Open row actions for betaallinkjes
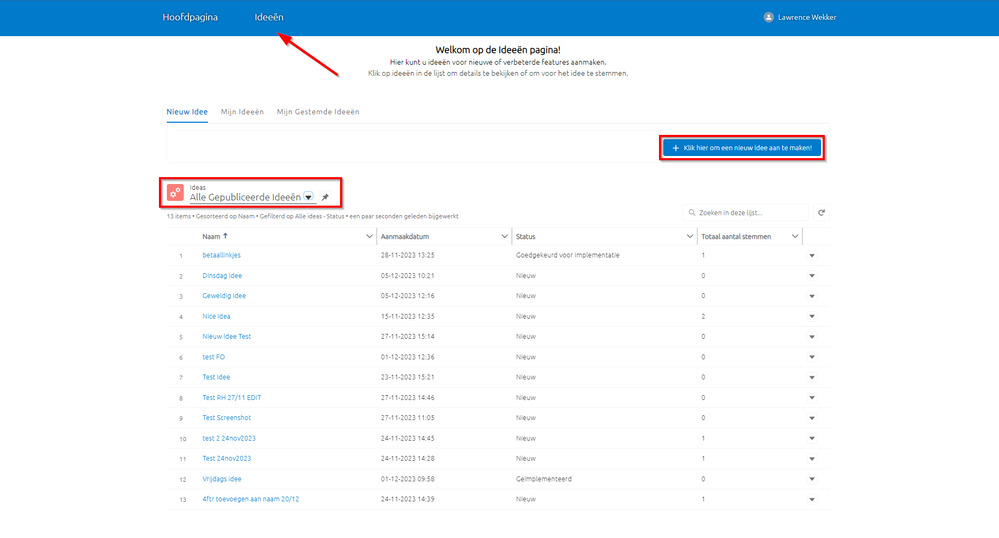999x538 pixels. tap(812, 256)
